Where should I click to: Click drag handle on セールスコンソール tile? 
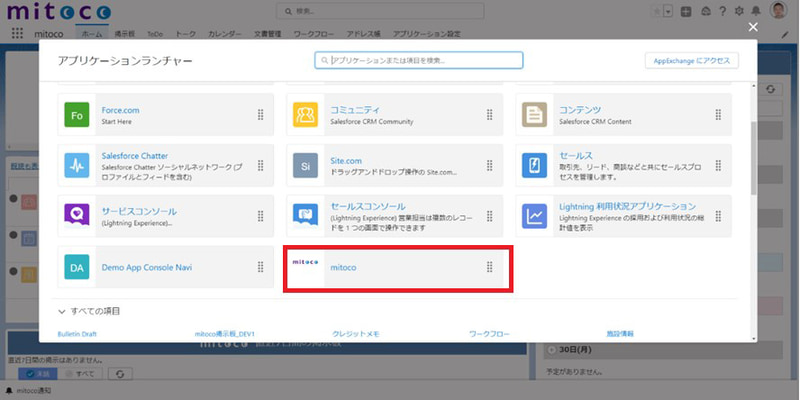(490, 216)
